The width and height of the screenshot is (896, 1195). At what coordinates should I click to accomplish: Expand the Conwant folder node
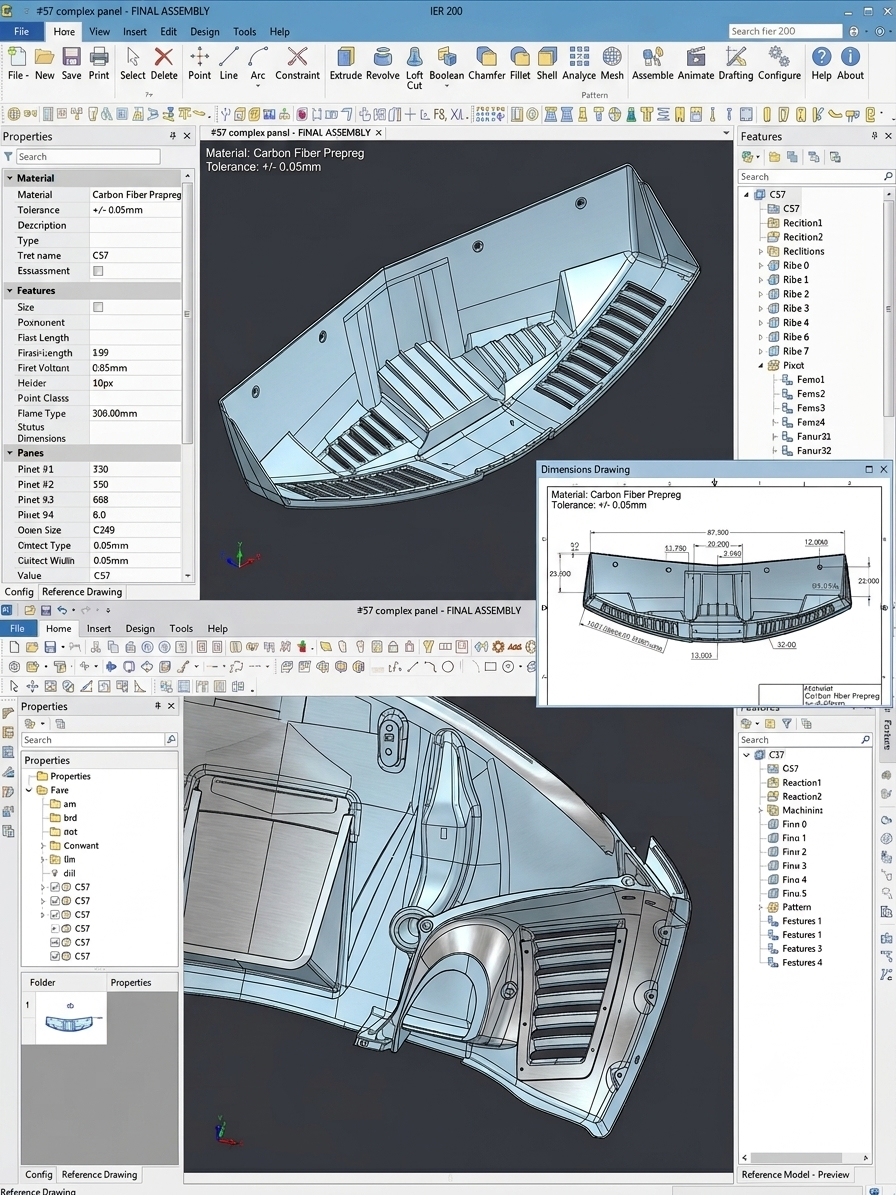tap(43, 846)
